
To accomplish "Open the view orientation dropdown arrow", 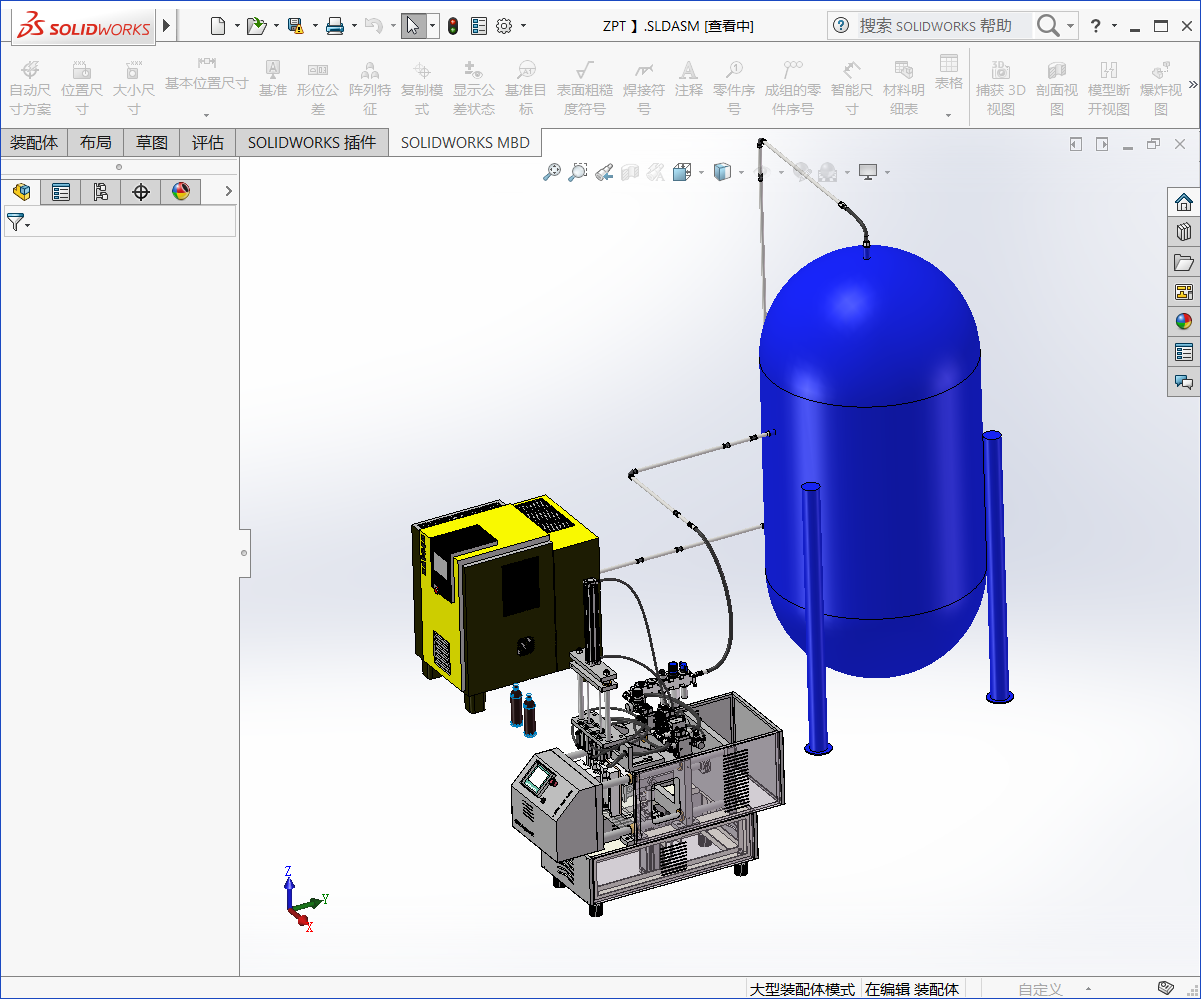I will tap(700, 172).
